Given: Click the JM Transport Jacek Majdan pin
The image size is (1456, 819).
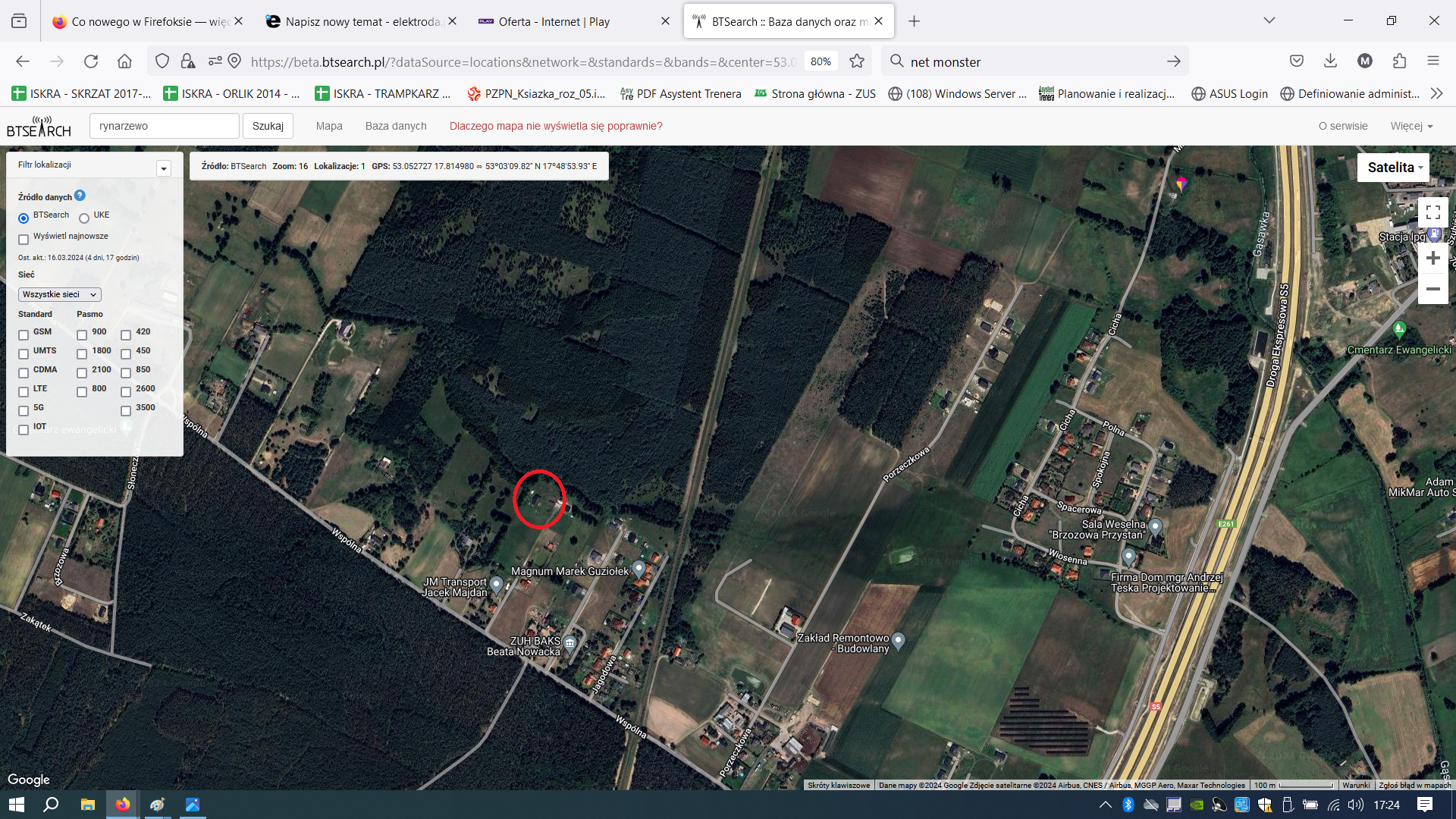Looking at the screenshot, I should [496, 585].
